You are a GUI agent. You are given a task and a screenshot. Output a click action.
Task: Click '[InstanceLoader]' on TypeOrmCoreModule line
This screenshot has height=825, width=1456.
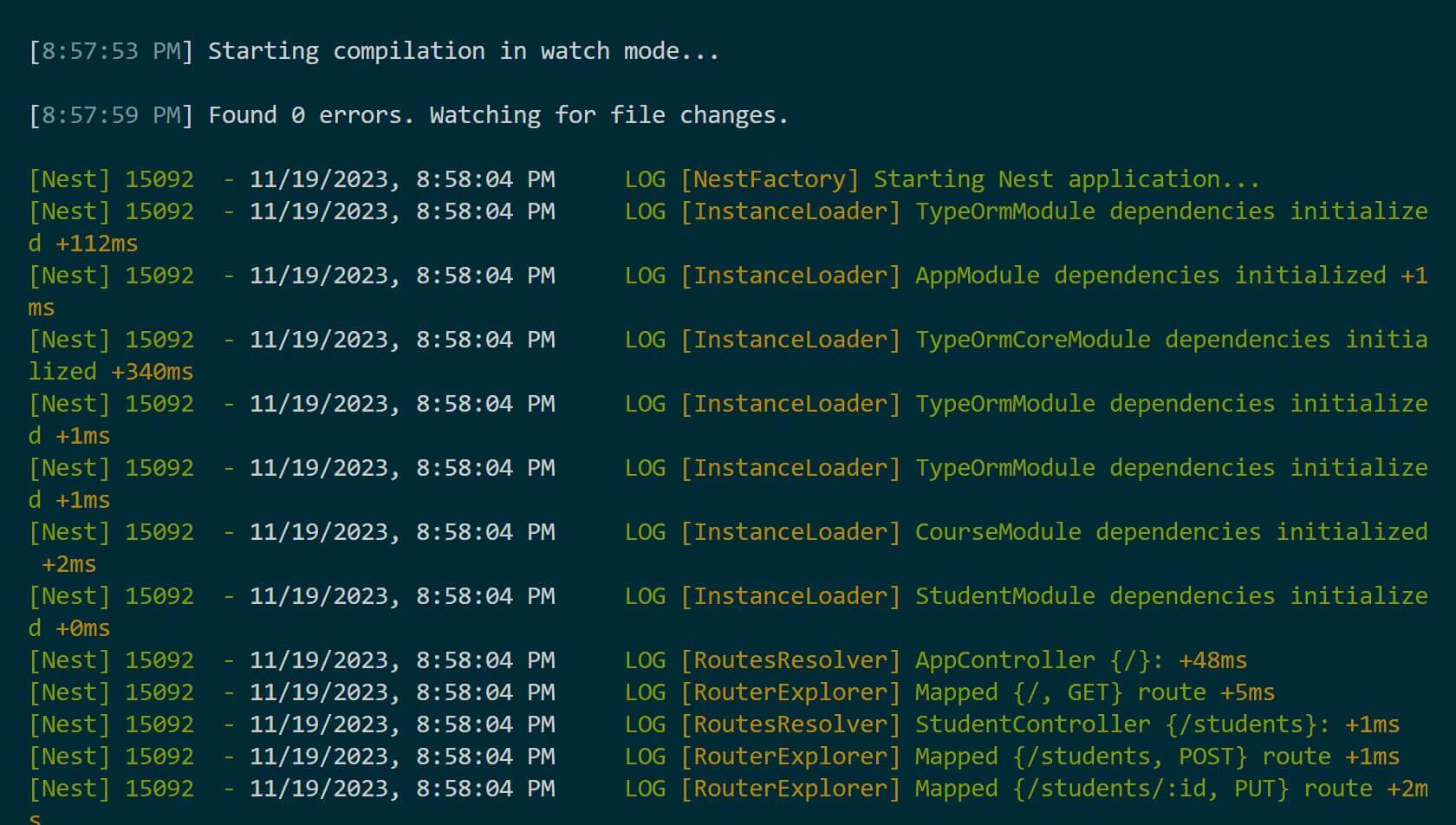pos(790,340)
